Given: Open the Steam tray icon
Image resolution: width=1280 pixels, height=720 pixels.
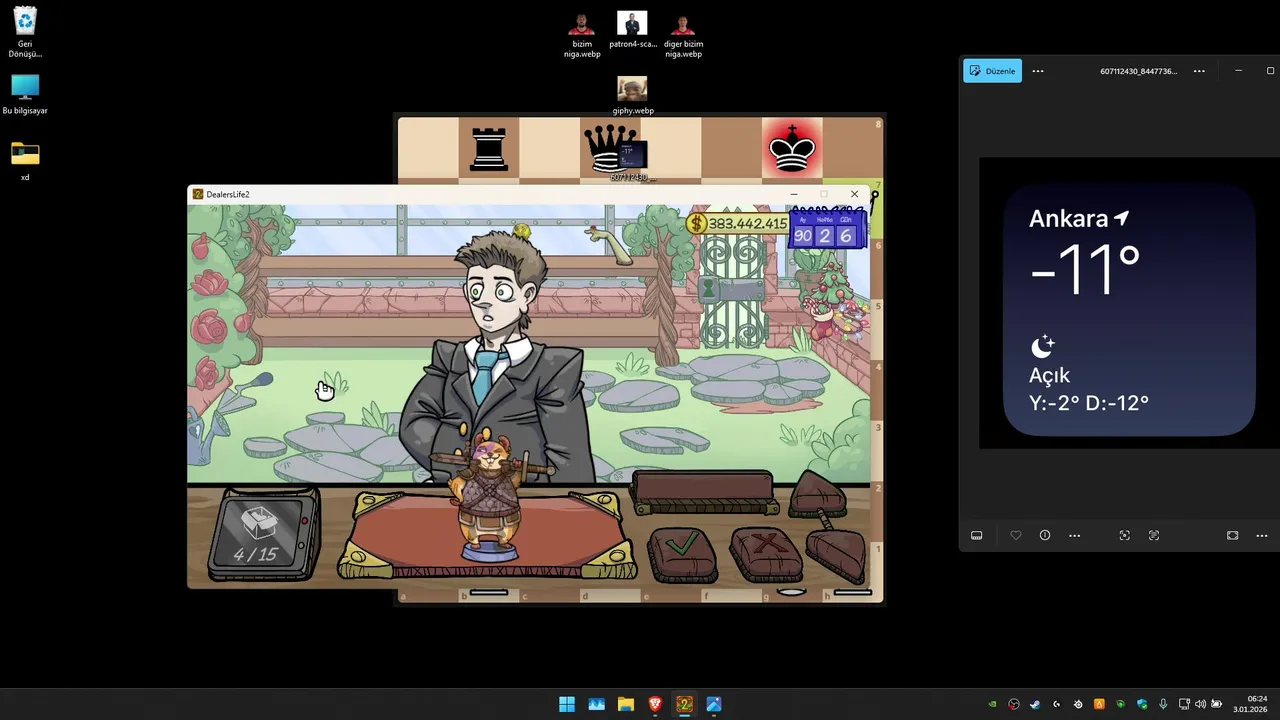Looking at the screenshot, I should point(1035,704).
